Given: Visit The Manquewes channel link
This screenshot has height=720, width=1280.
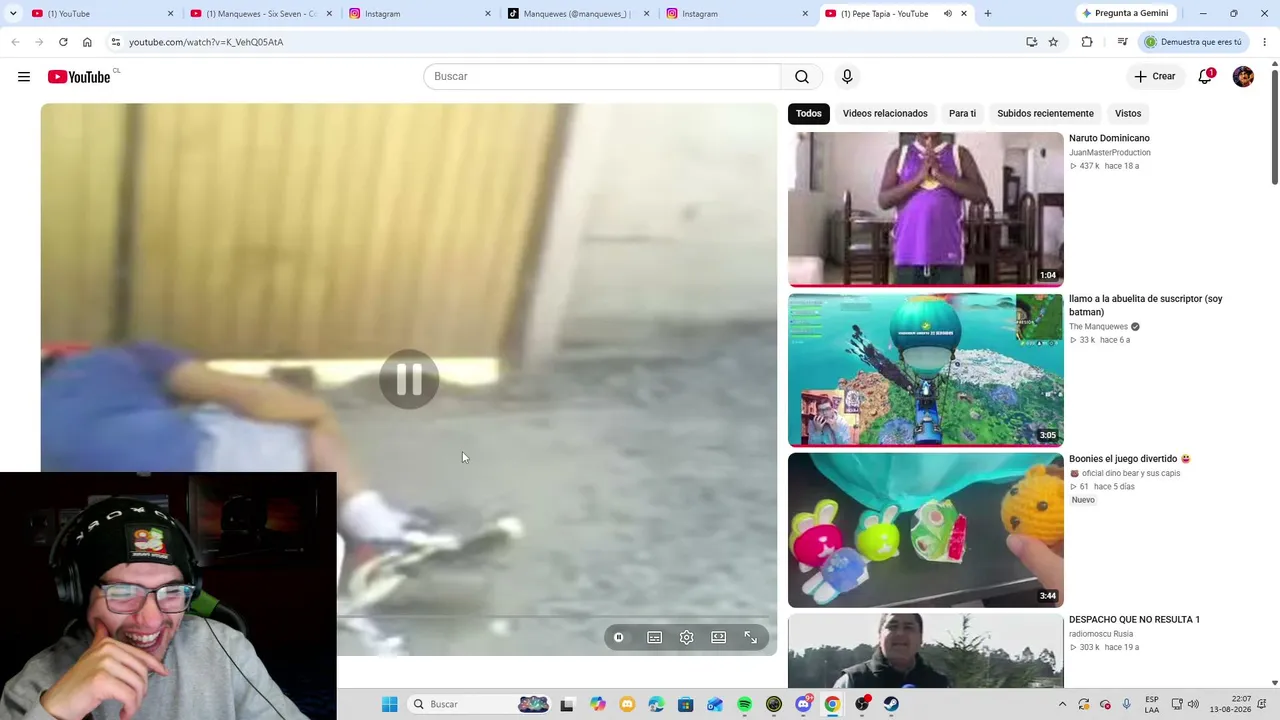Looking at the screenshot, I should (x=1098, y=327).
